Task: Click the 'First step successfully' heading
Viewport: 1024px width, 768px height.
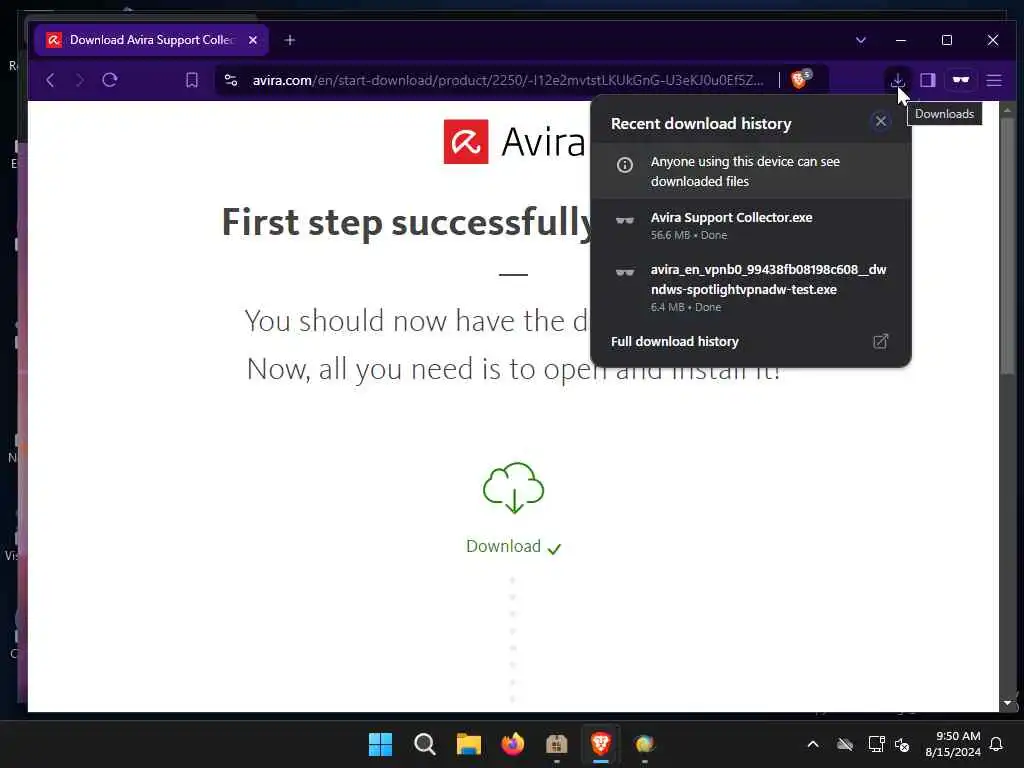Action: (x=406, y=223)
